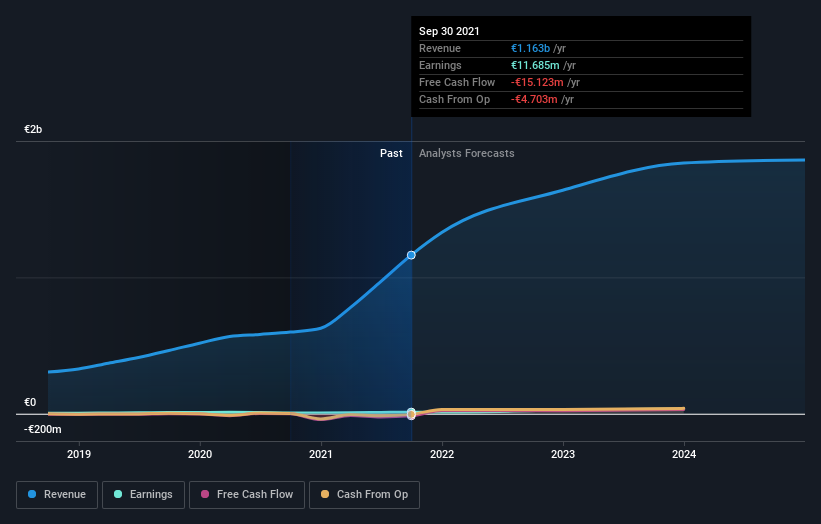Select the 2019 x-axis label
This screenshot has width=821, height=524.
79,454
